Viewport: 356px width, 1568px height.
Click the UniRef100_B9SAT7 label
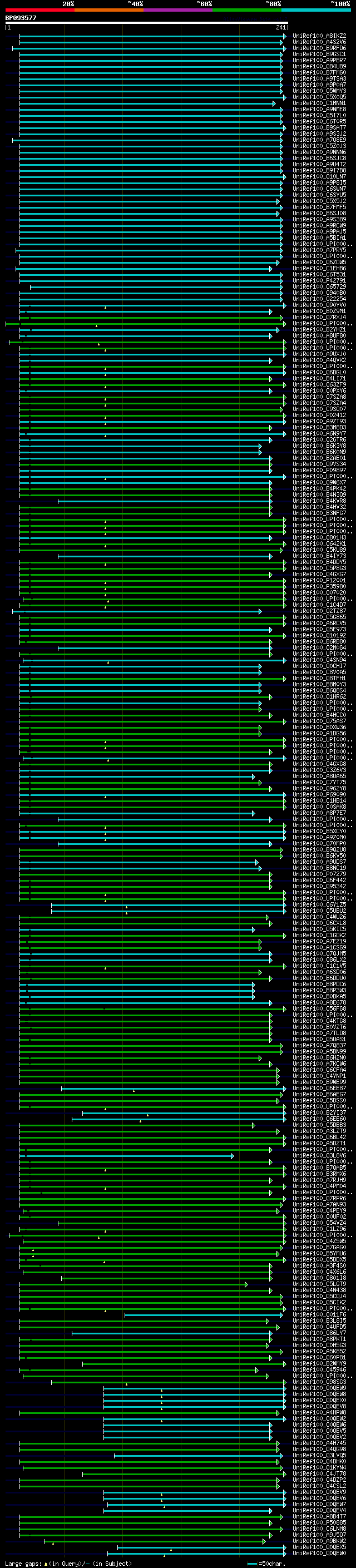click(319, 128)
